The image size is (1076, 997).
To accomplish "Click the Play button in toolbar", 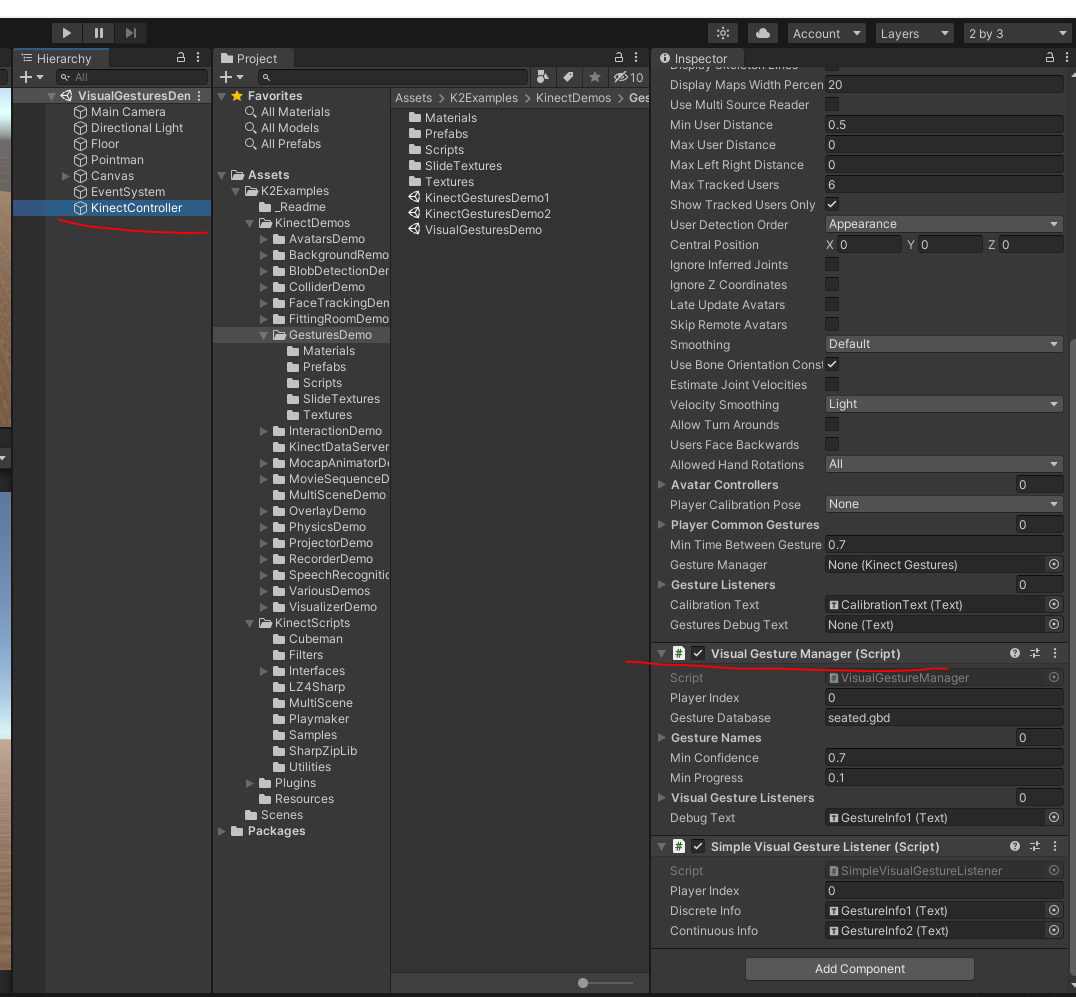I will 67,33.
